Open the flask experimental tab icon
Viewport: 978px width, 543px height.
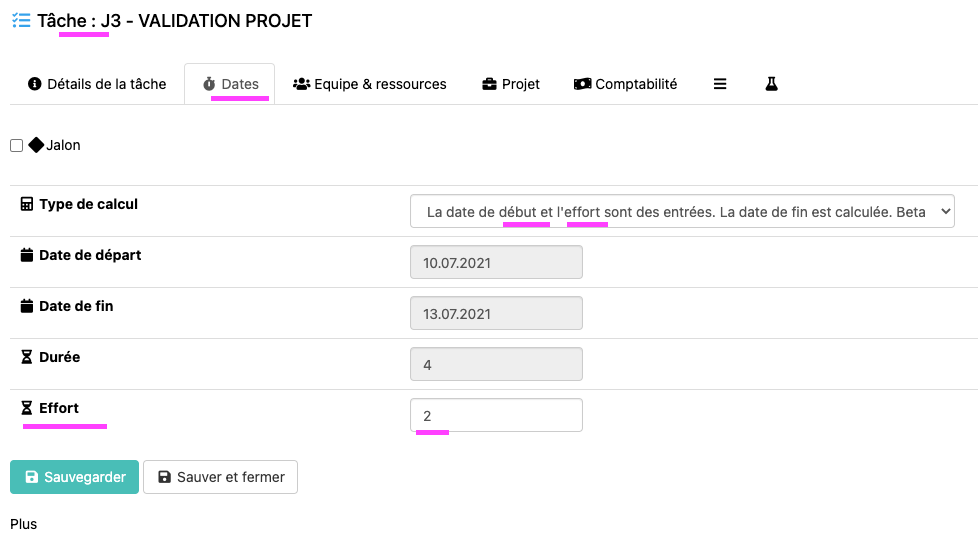click(771, 84)
